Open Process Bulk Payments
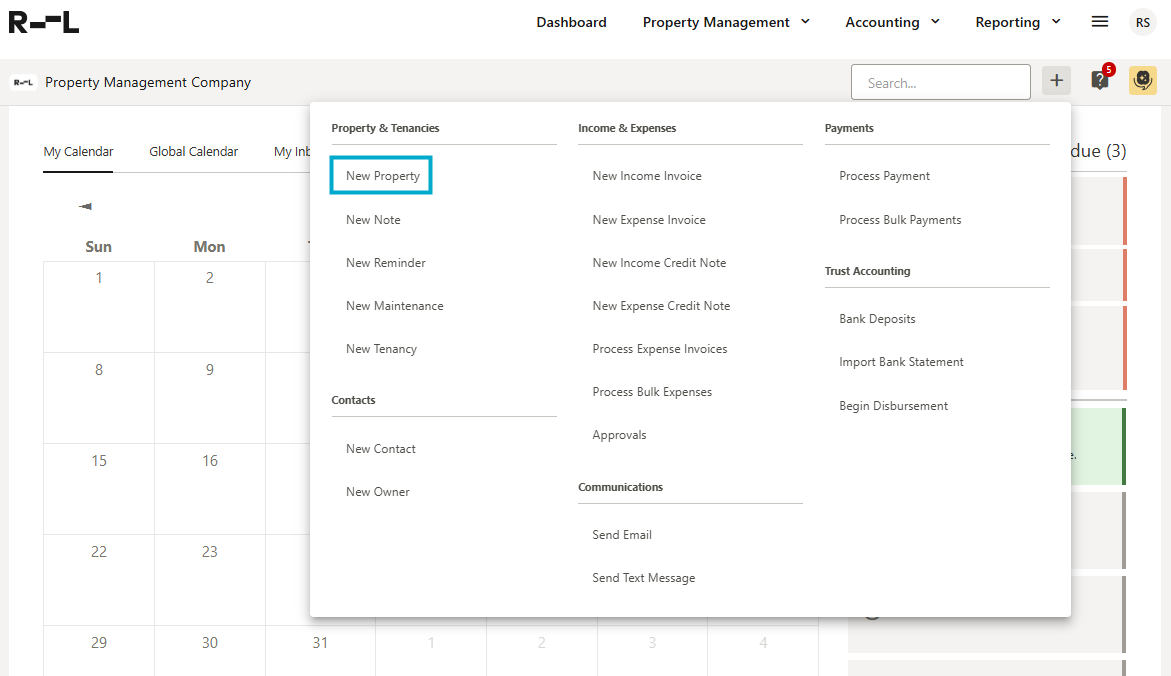The height and width of the screenshot is (676, 1171). tap(900, 220)
